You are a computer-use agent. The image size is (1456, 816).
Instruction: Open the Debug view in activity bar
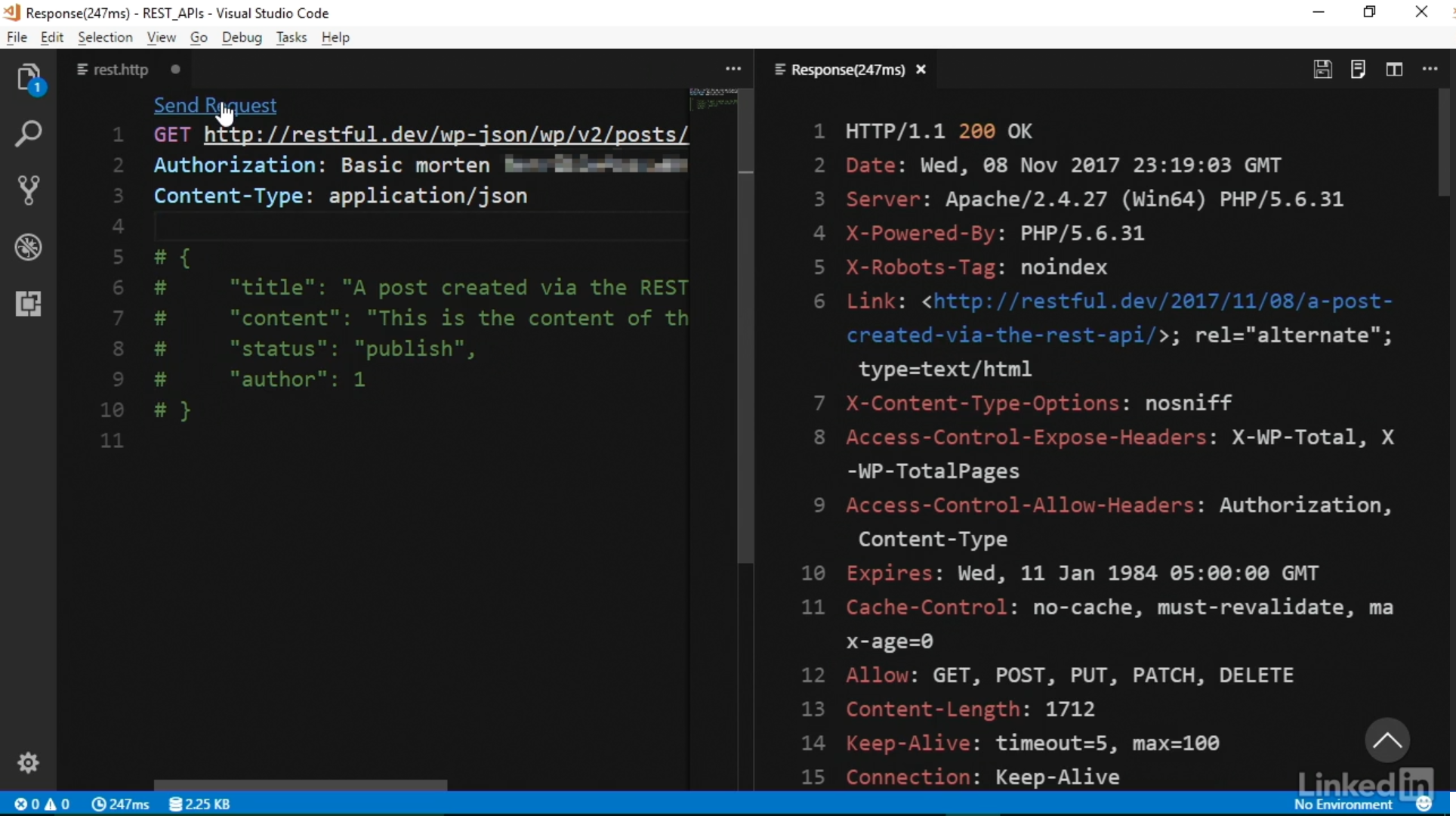tap(29, 247)
